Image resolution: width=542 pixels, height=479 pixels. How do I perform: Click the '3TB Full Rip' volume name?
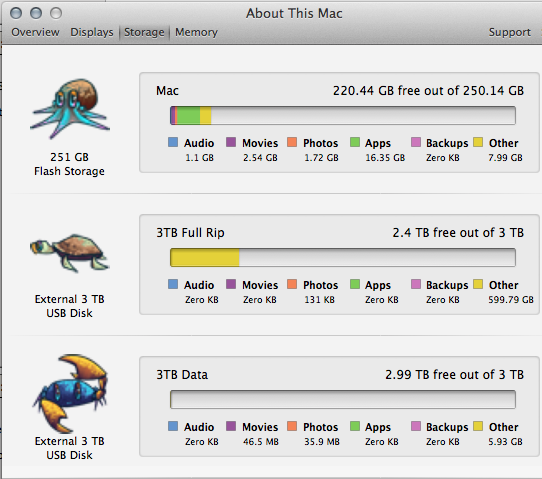pyautogui.click(x=190, y=233)
